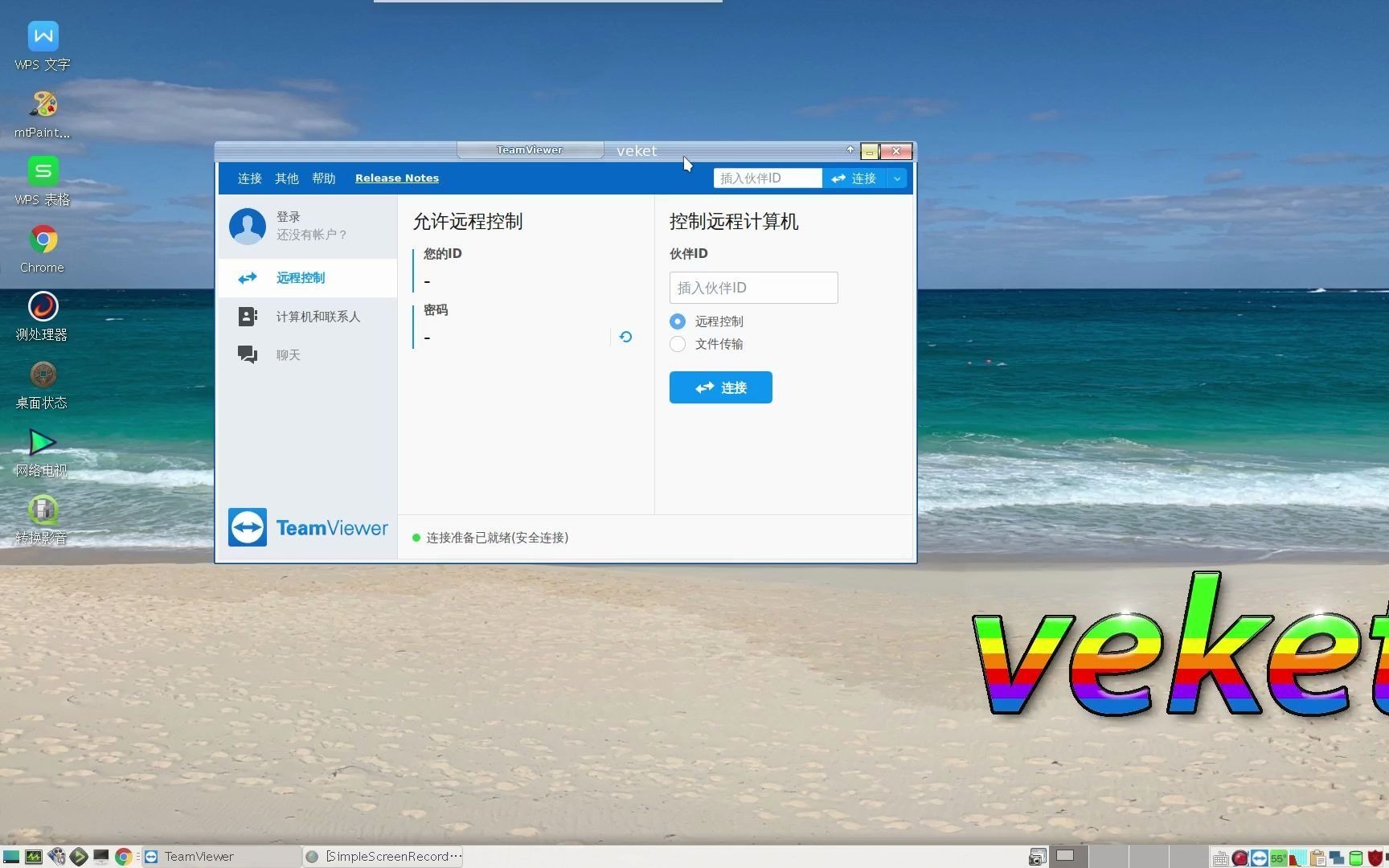The height and width of the screenshot is (868, 1389).
Task: Open the 桌面状态 desktop icon
Action: coord(43,384)
